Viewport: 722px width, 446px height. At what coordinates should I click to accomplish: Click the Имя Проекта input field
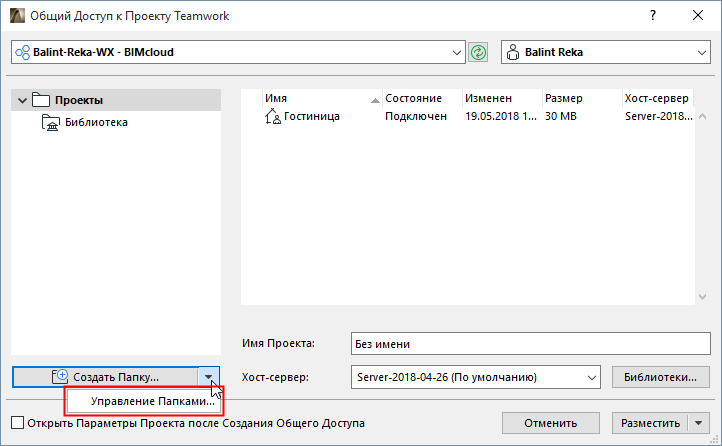(530, 343)
